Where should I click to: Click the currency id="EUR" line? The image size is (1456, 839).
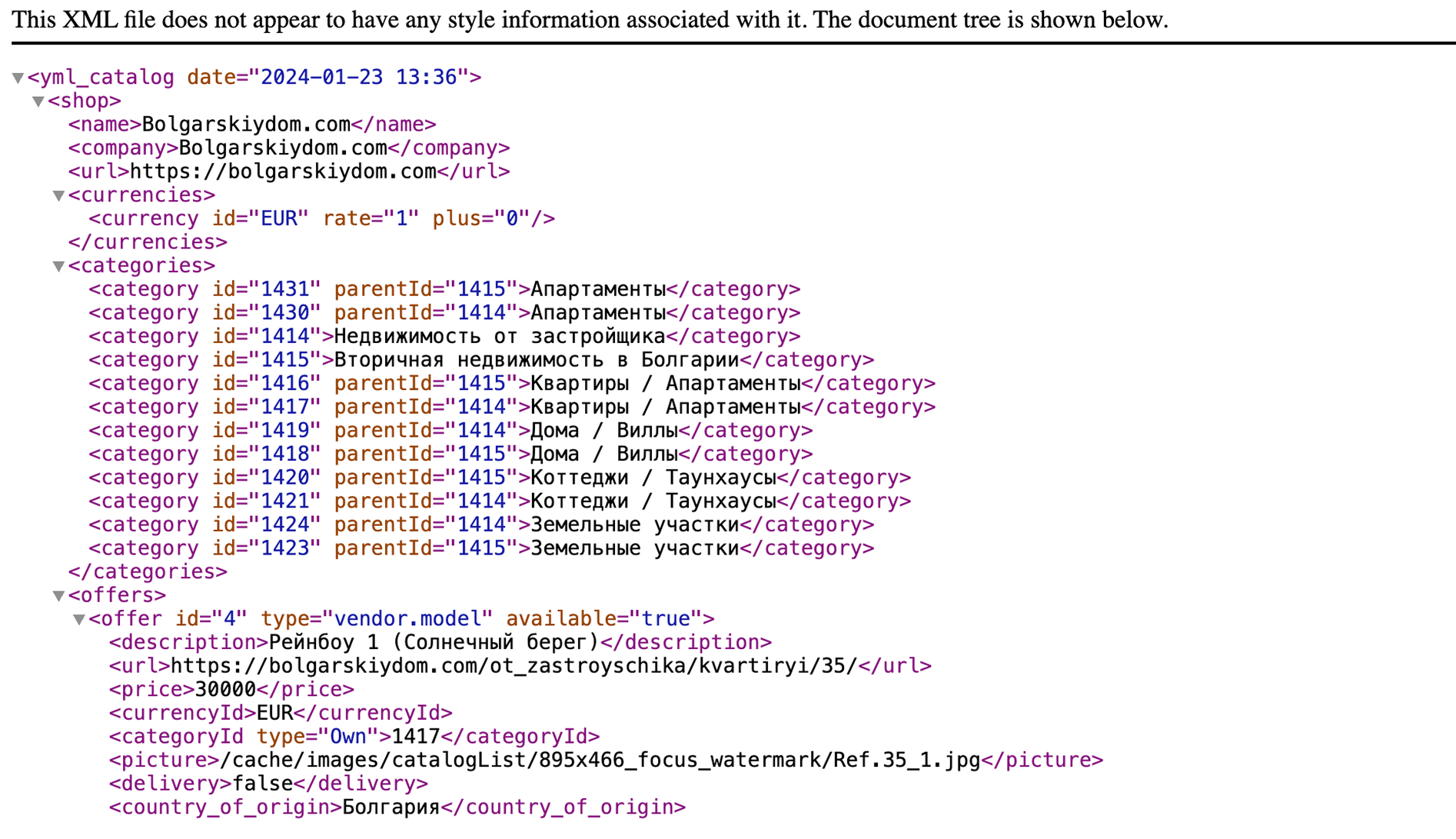[x=321, y=219]
